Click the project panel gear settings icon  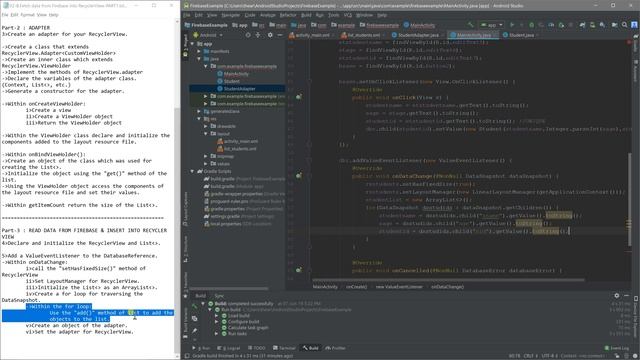coord(270,35)
